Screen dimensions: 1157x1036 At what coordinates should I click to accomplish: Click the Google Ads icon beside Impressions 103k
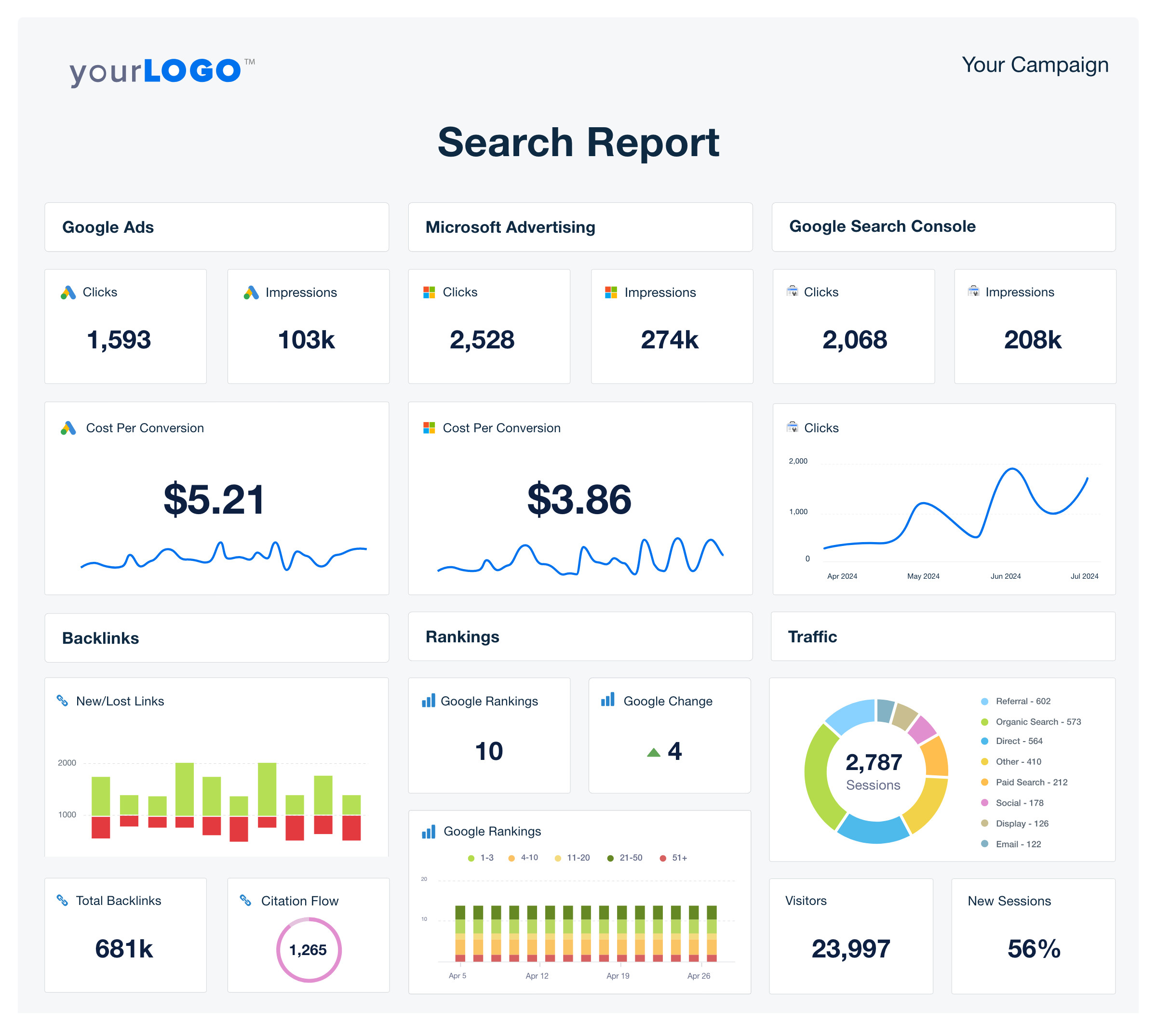coord(251,293)
